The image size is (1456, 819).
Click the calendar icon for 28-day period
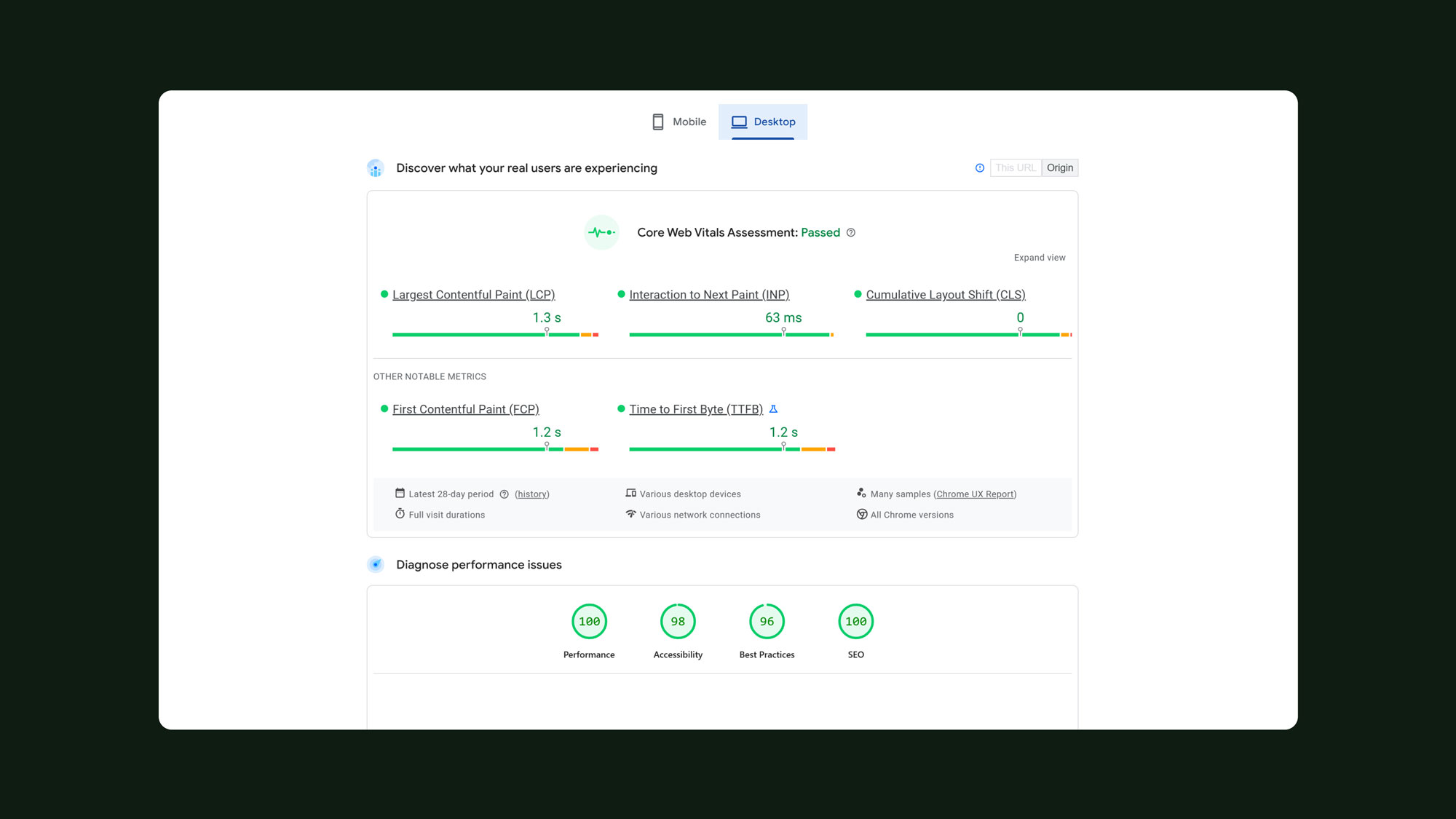(400, 493)
